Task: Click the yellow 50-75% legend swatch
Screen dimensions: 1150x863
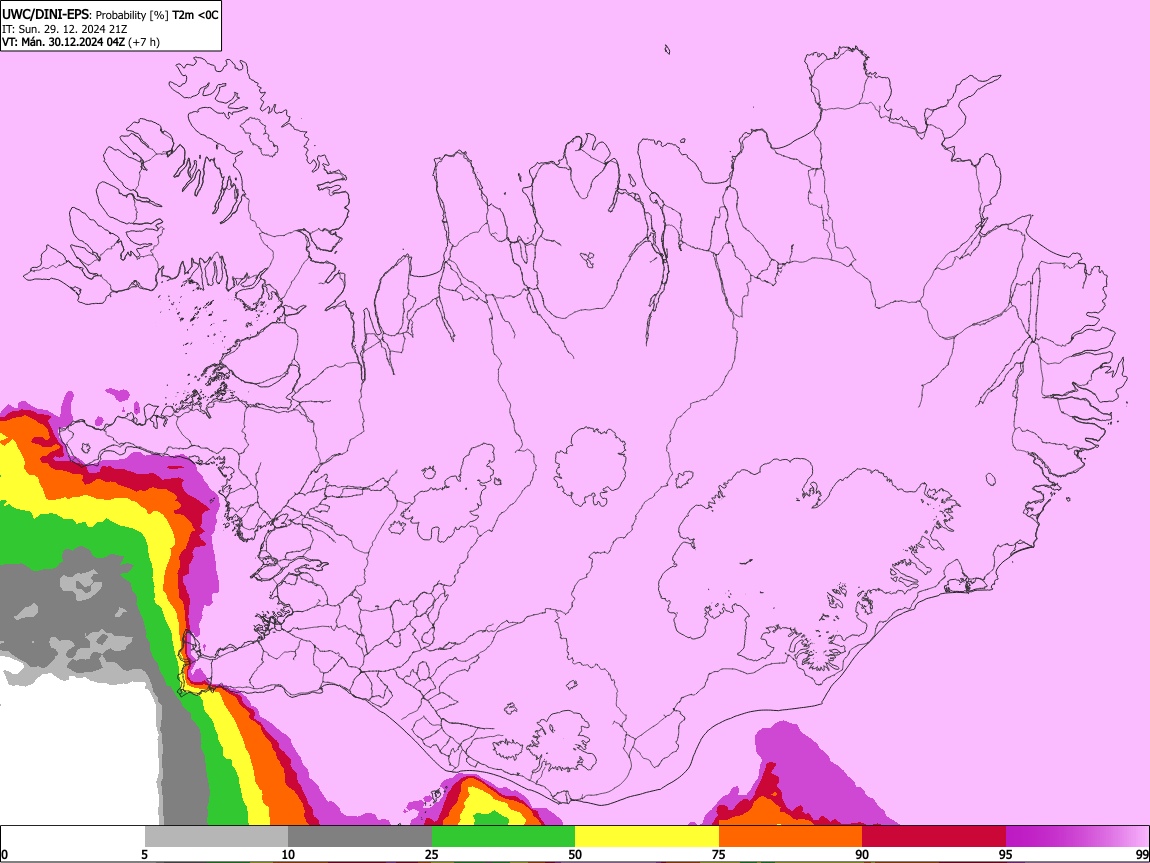Action: [647, 837]
